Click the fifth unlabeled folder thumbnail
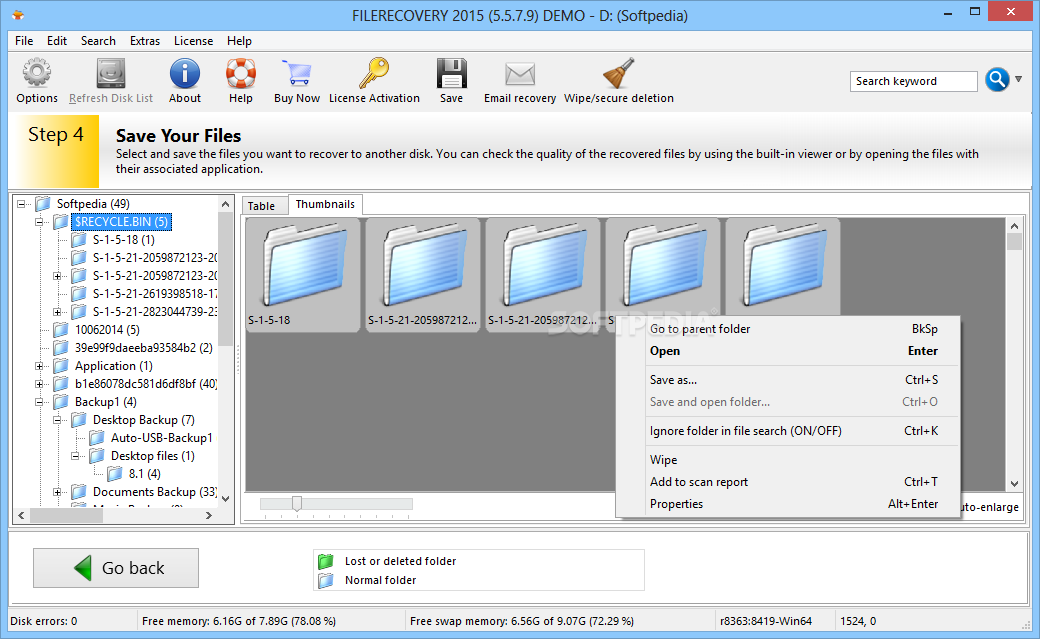 coord(783,268)
